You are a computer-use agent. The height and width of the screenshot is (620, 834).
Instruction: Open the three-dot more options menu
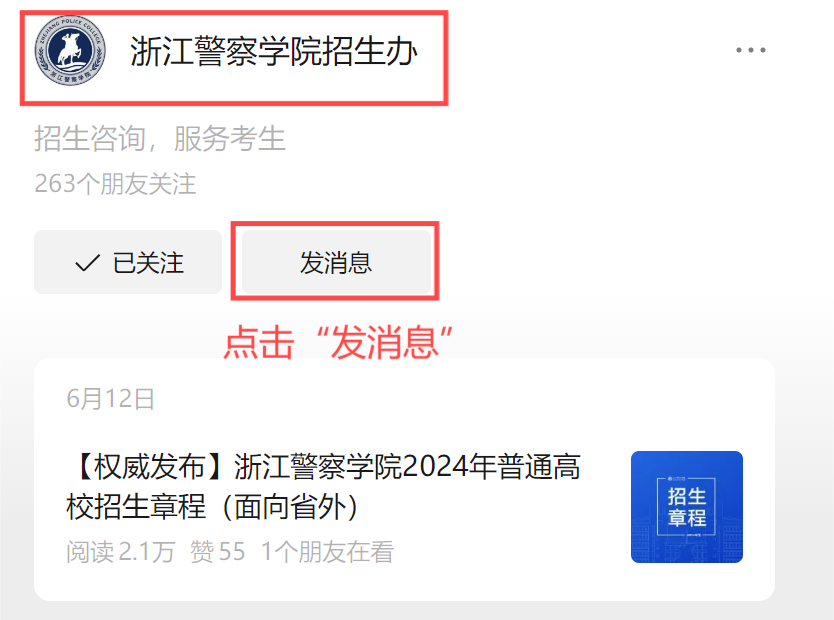coord(750,50)
